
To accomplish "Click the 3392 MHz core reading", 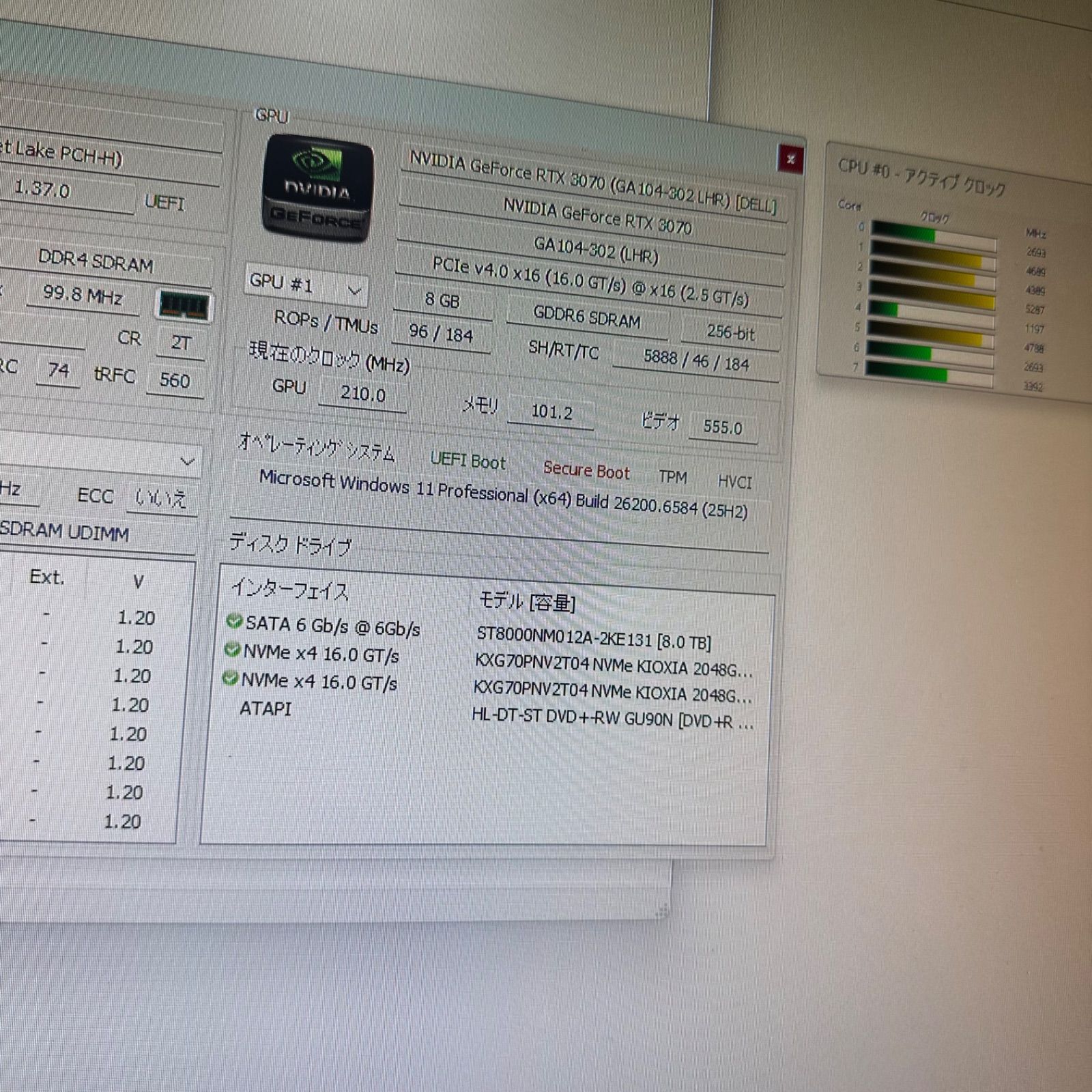I will click(x=1033, y=386).
